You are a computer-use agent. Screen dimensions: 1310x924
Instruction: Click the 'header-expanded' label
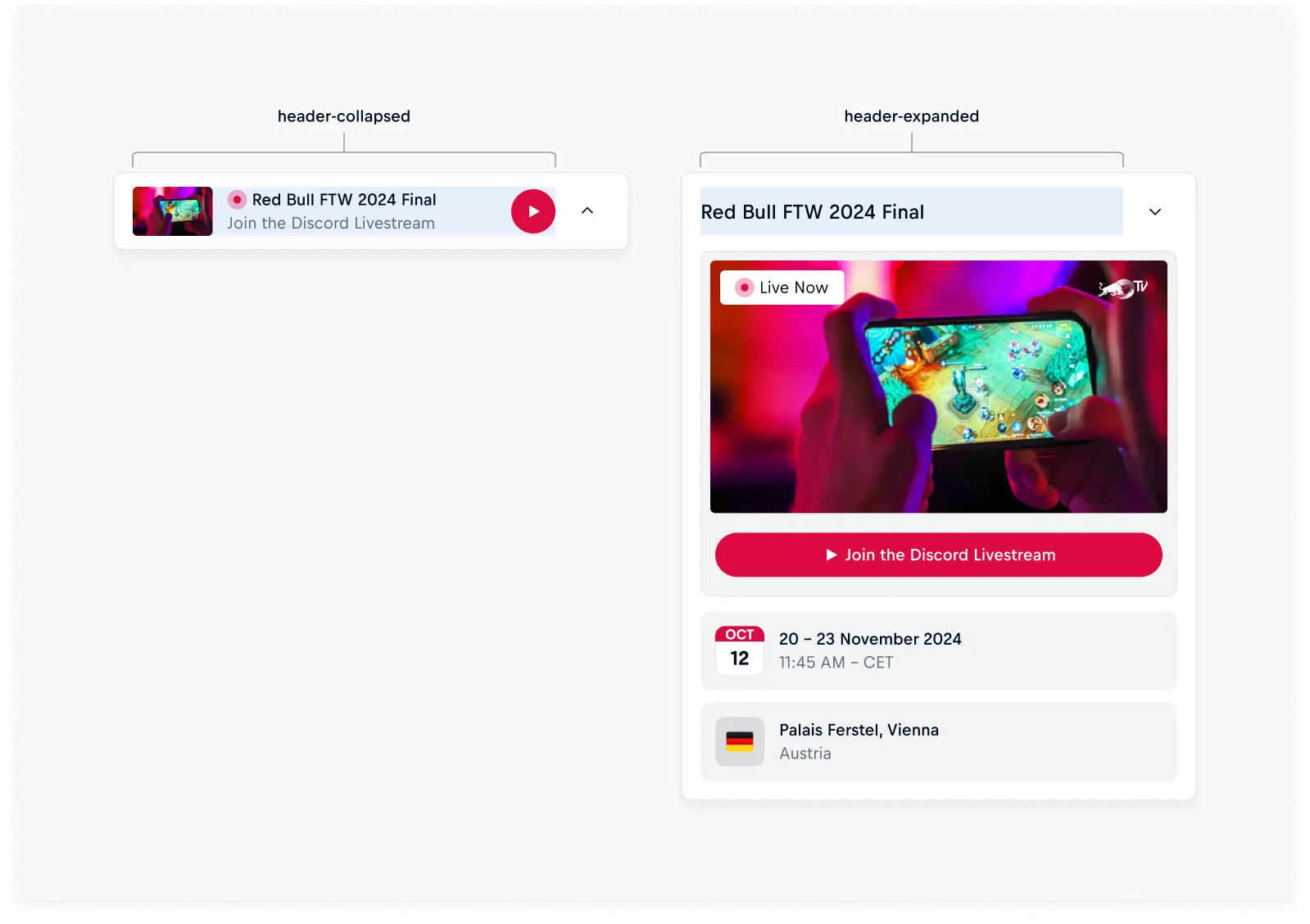(x=912, y=116)
